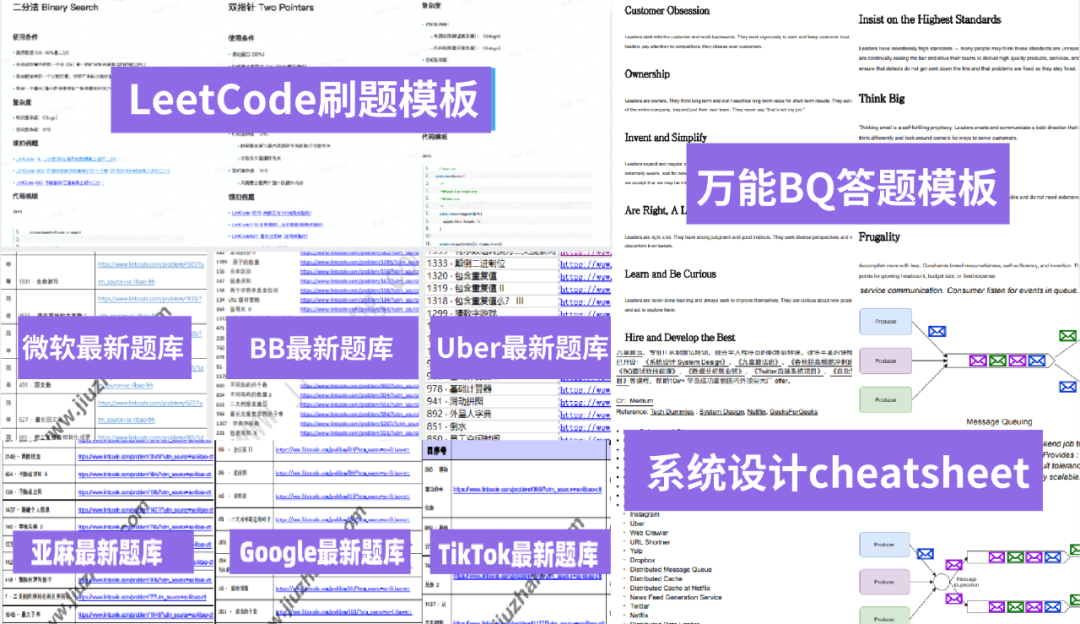Select the Uber最新题库 banner

click(521, 347)
